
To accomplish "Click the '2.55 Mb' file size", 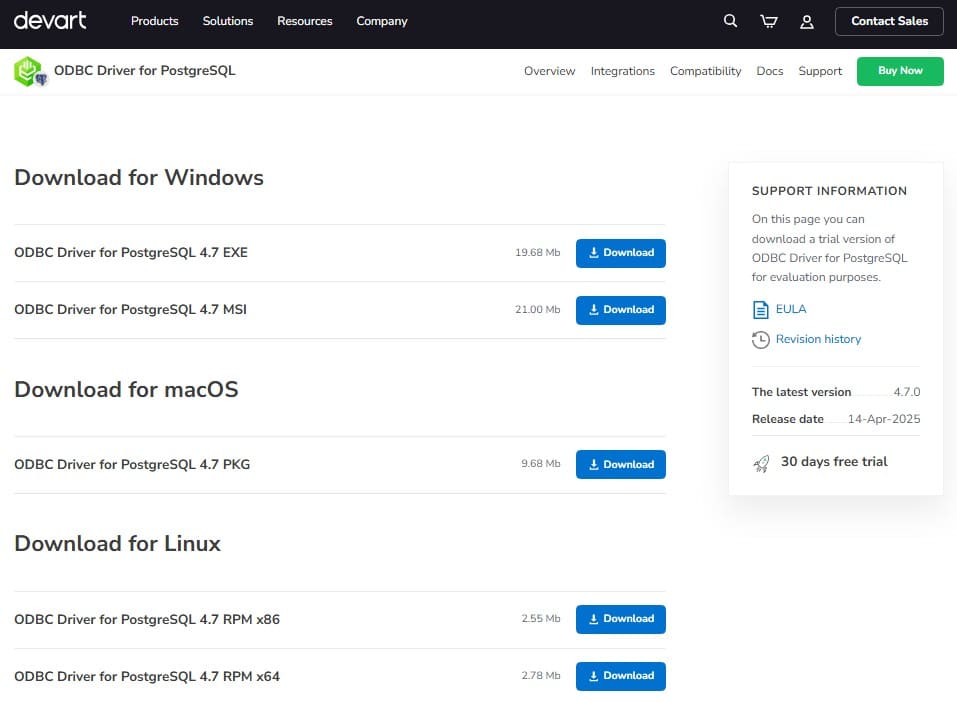I will coord(540,618).
